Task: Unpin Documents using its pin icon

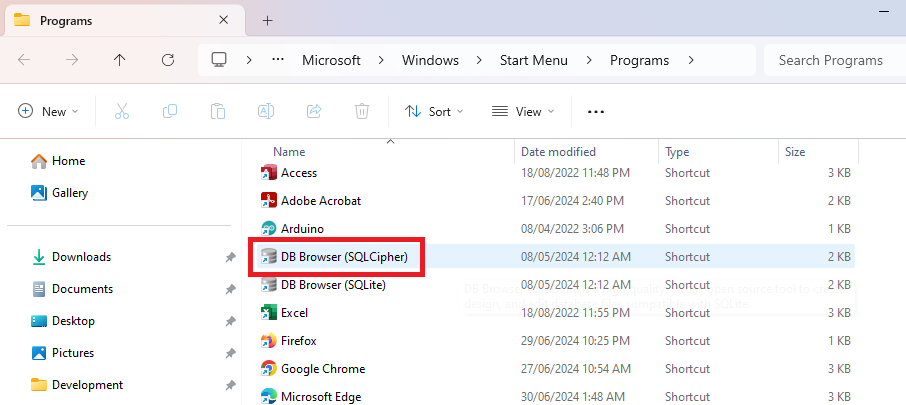Action: (x=230, y=289)
